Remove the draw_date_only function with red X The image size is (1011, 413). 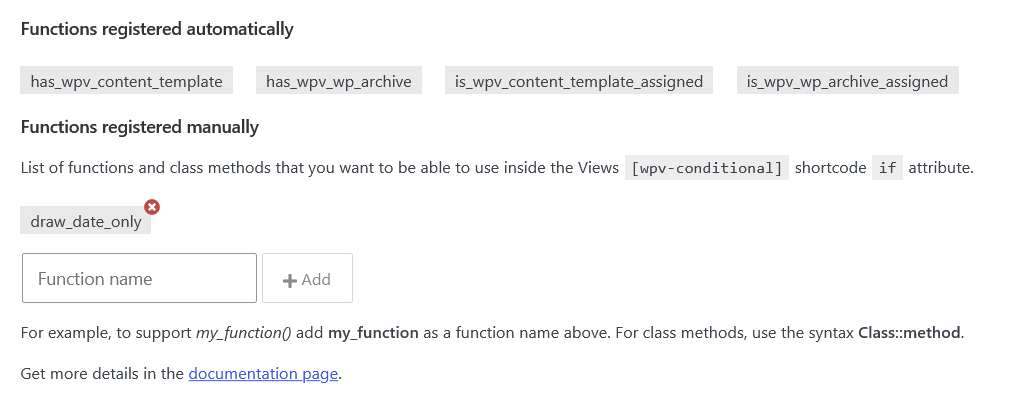(152, 207)
